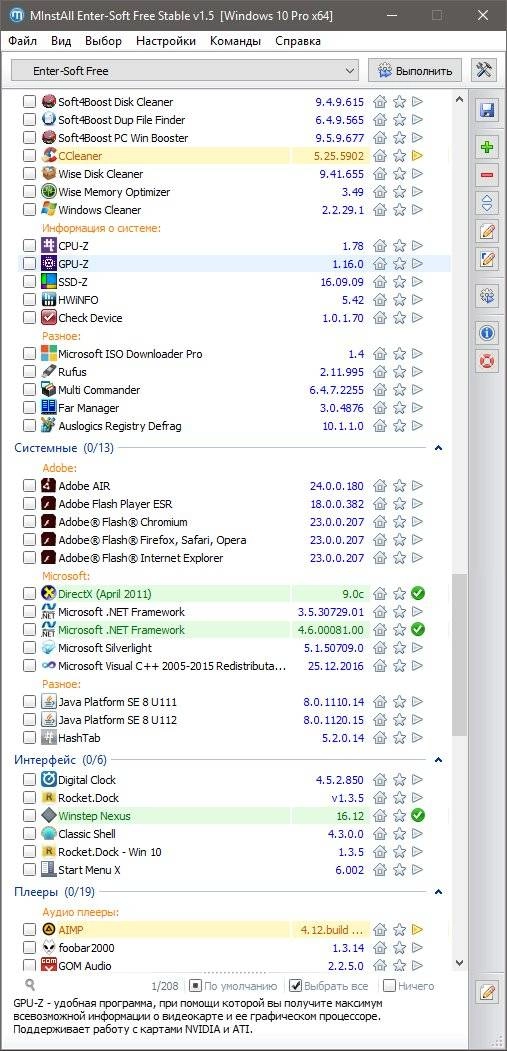Click the vertical scrollbar thumb
507x1051 pixels.
point(459,656)
